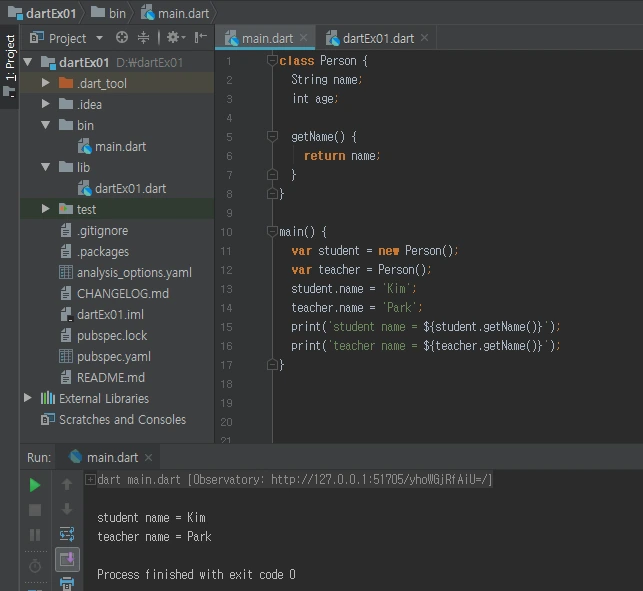The width and height of the screenshot is (643, 591).
Task: Click the Pause Output button
Action: tap(35, 535)
